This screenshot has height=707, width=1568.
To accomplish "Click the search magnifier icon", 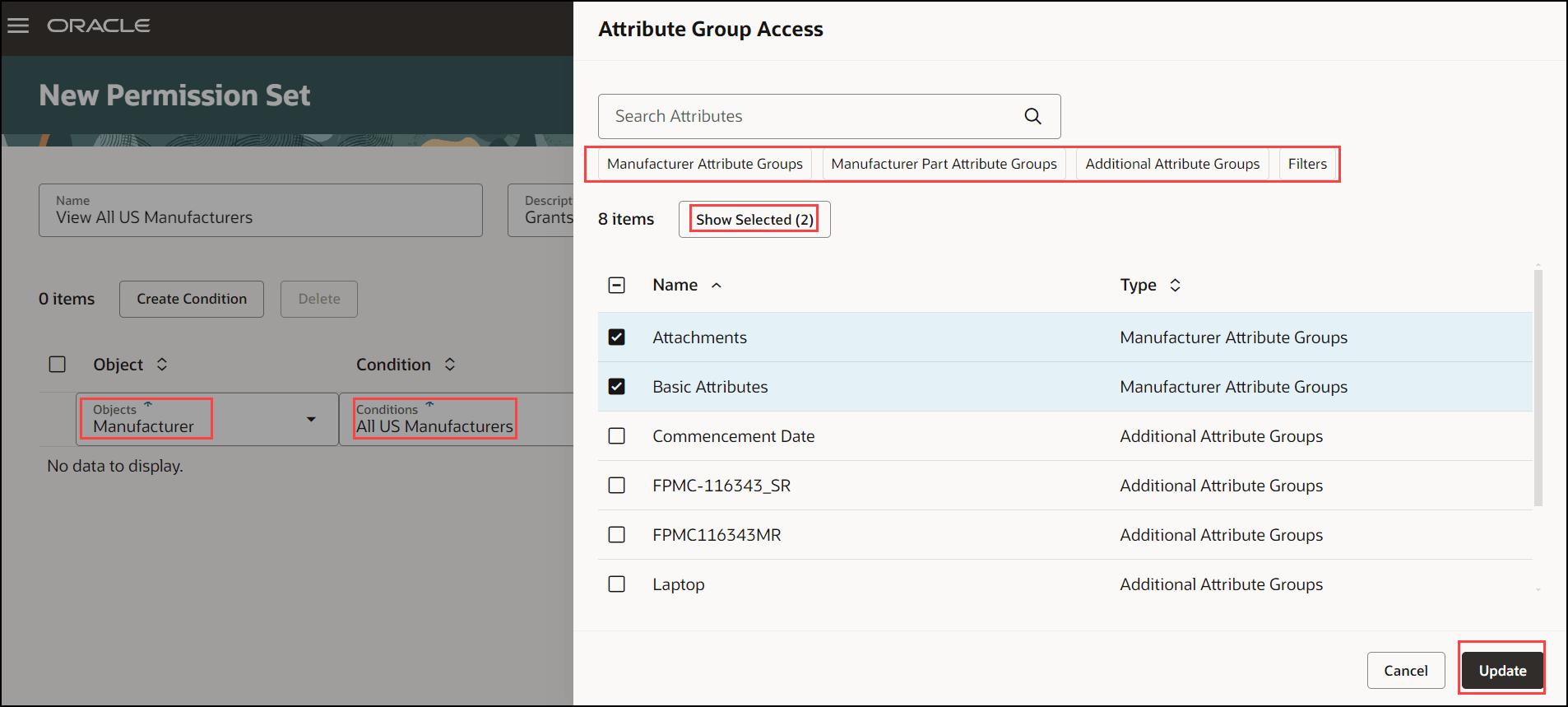I will pyautogui.click(x=1032, y=117).
